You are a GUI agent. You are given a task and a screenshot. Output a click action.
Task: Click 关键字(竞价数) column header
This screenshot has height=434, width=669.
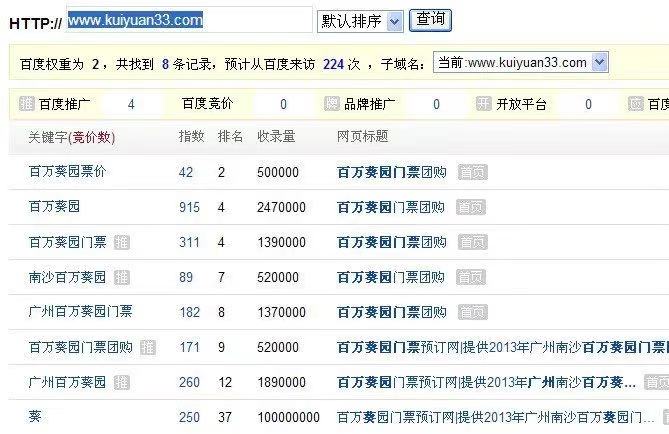[x=72, y=137]
